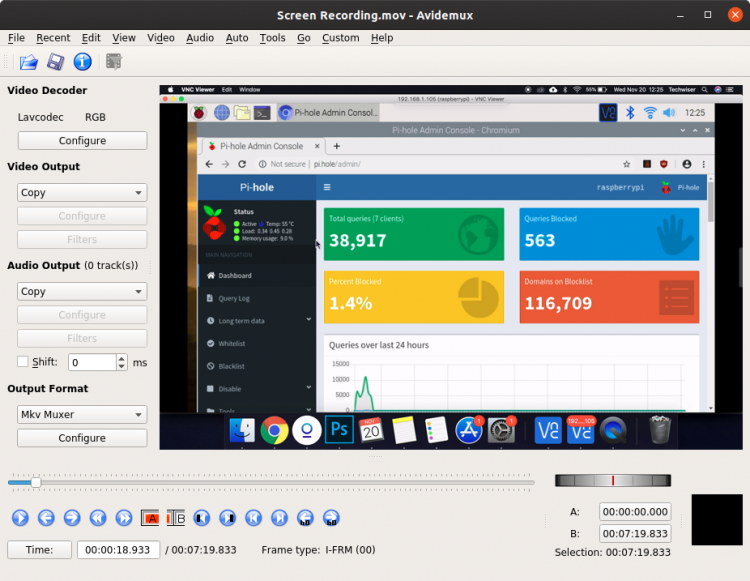
Task: Click the black audio level meter box
Action: [717, 520]
